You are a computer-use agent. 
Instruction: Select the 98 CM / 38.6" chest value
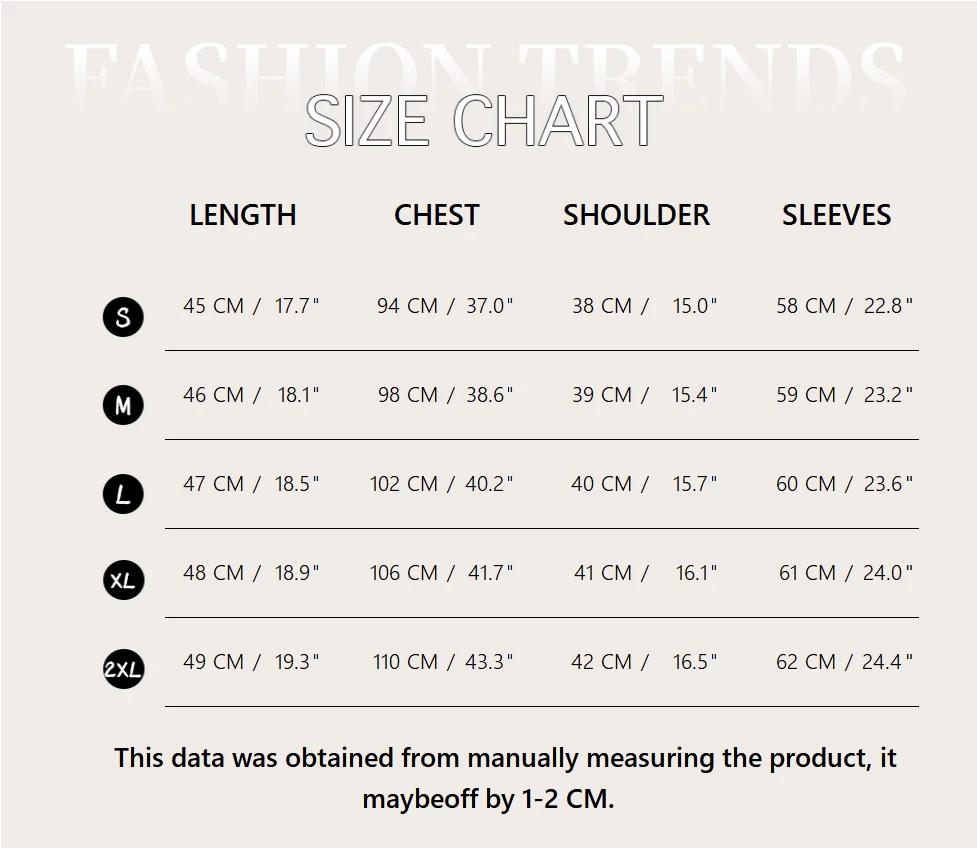click(445, 395)
